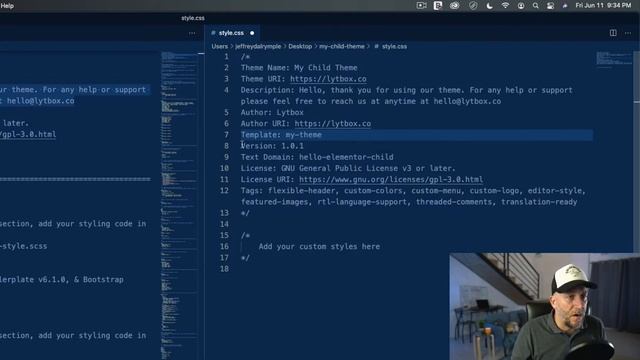Click the date and time clock
This screenshot has width=640, height=360.
point(603,6)
